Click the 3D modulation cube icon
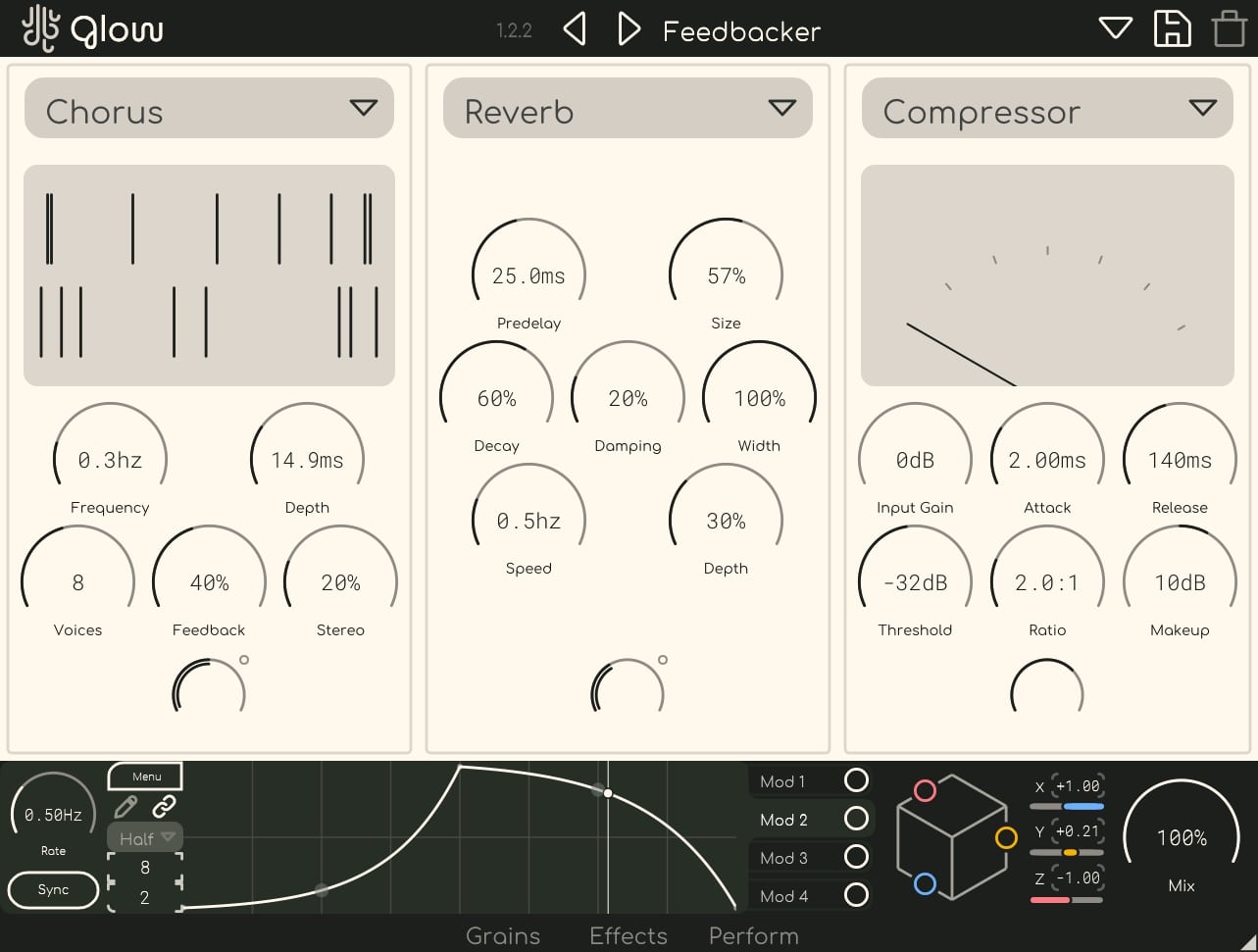Image resolution: width=1258 pixels, height=952 pixels. pos(952,840)
